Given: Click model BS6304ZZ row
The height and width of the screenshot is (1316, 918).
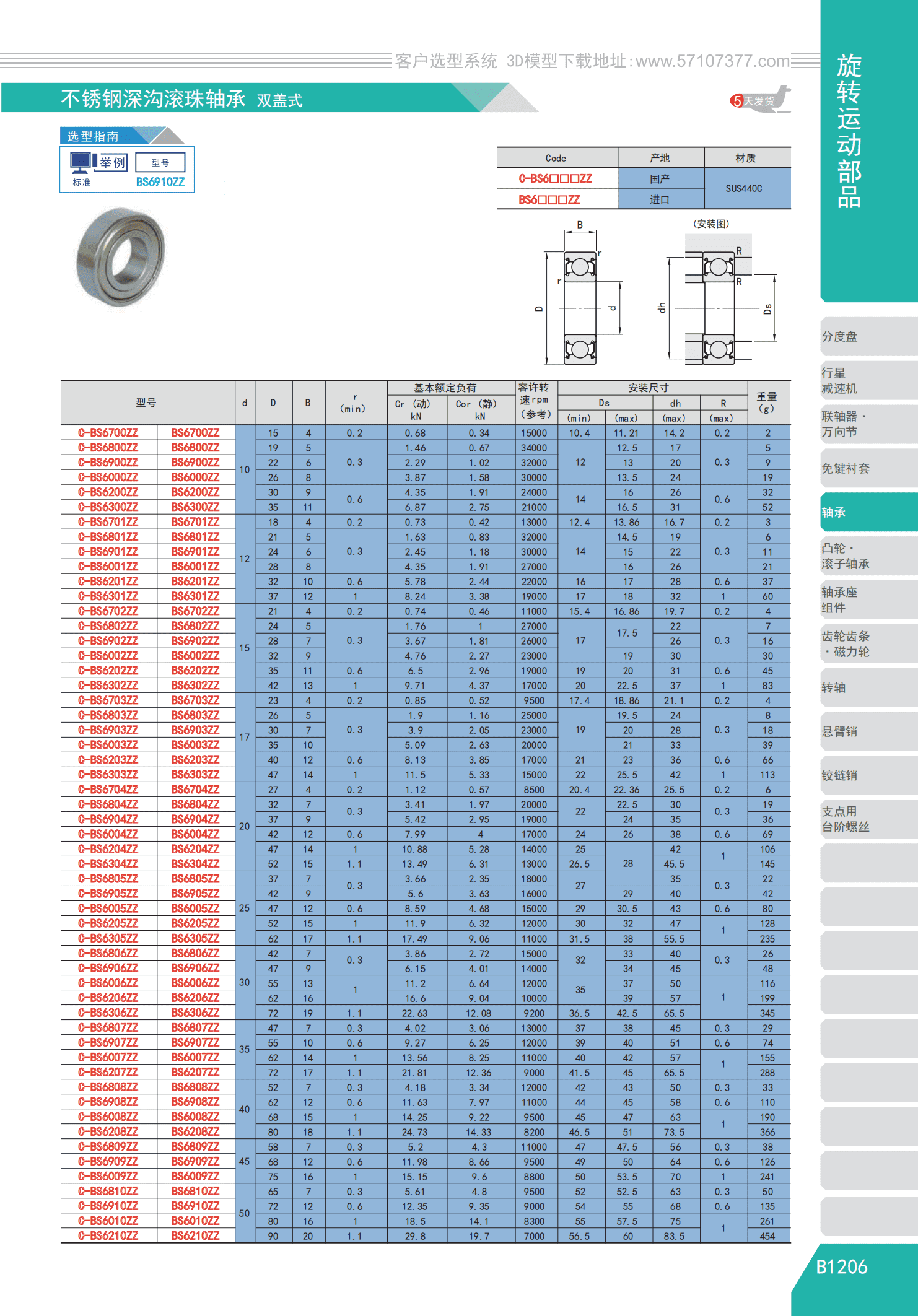Looking at the screenshot, I should pos(196,864).
